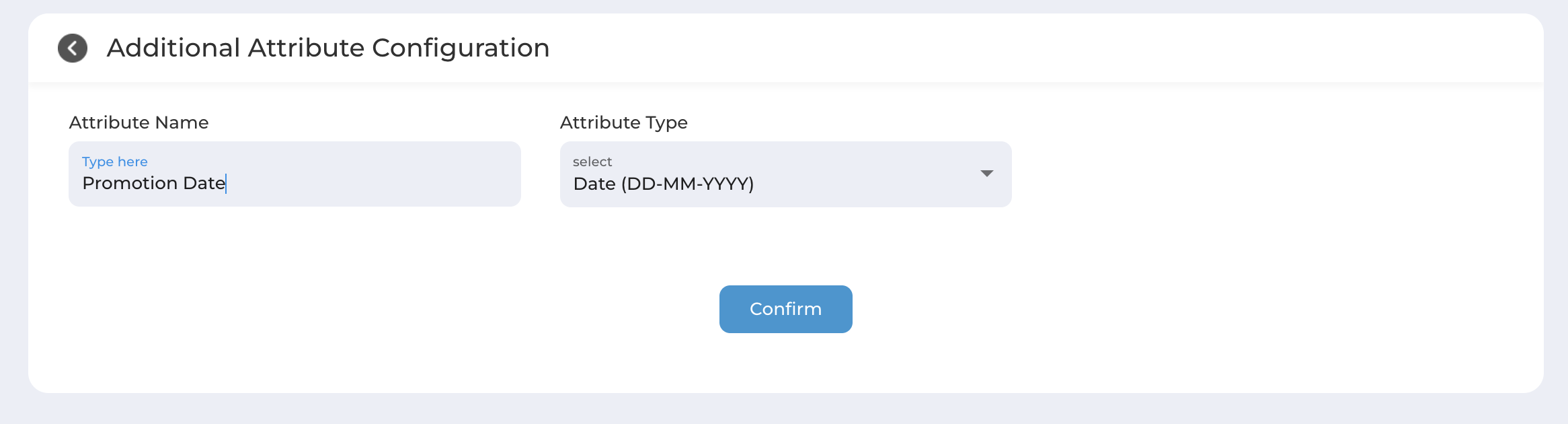Open the Attribute Type select box
The image size is (1568, 424).
pyautogui.click(x=785, y=174)
